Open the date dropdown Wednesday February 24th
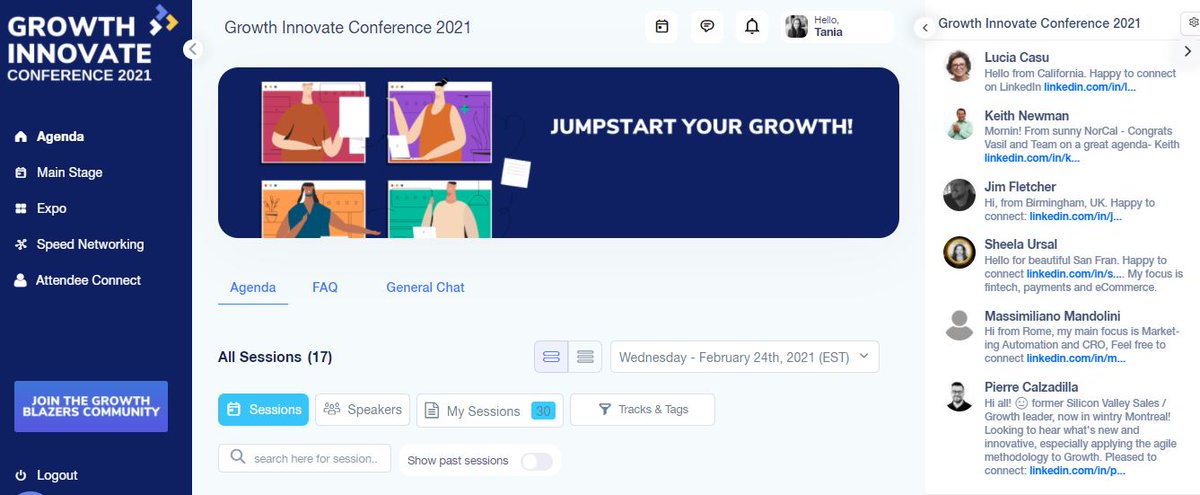The width and height of the screenshot is (1200, 495). tap(744, 357)
